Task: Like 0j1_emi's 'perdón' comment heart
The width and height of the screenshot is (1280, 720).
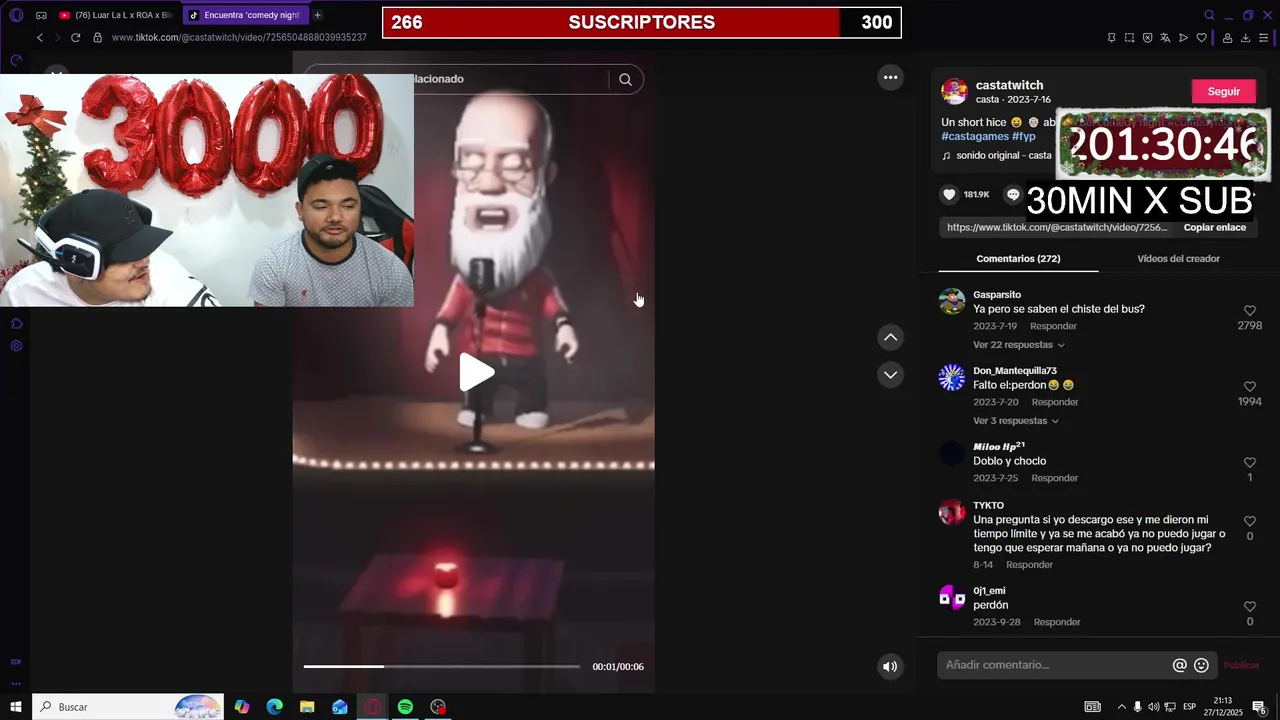Action: [x=1250, y=607]
